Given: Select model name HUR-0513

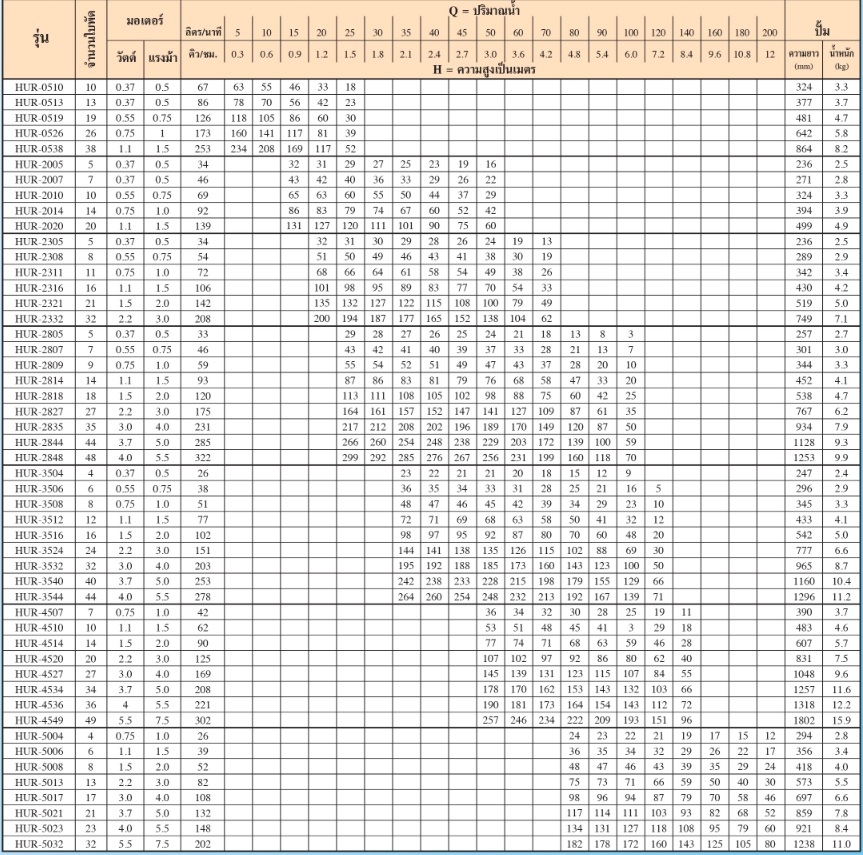Looking at the screenshot, I should click(39, 102).
